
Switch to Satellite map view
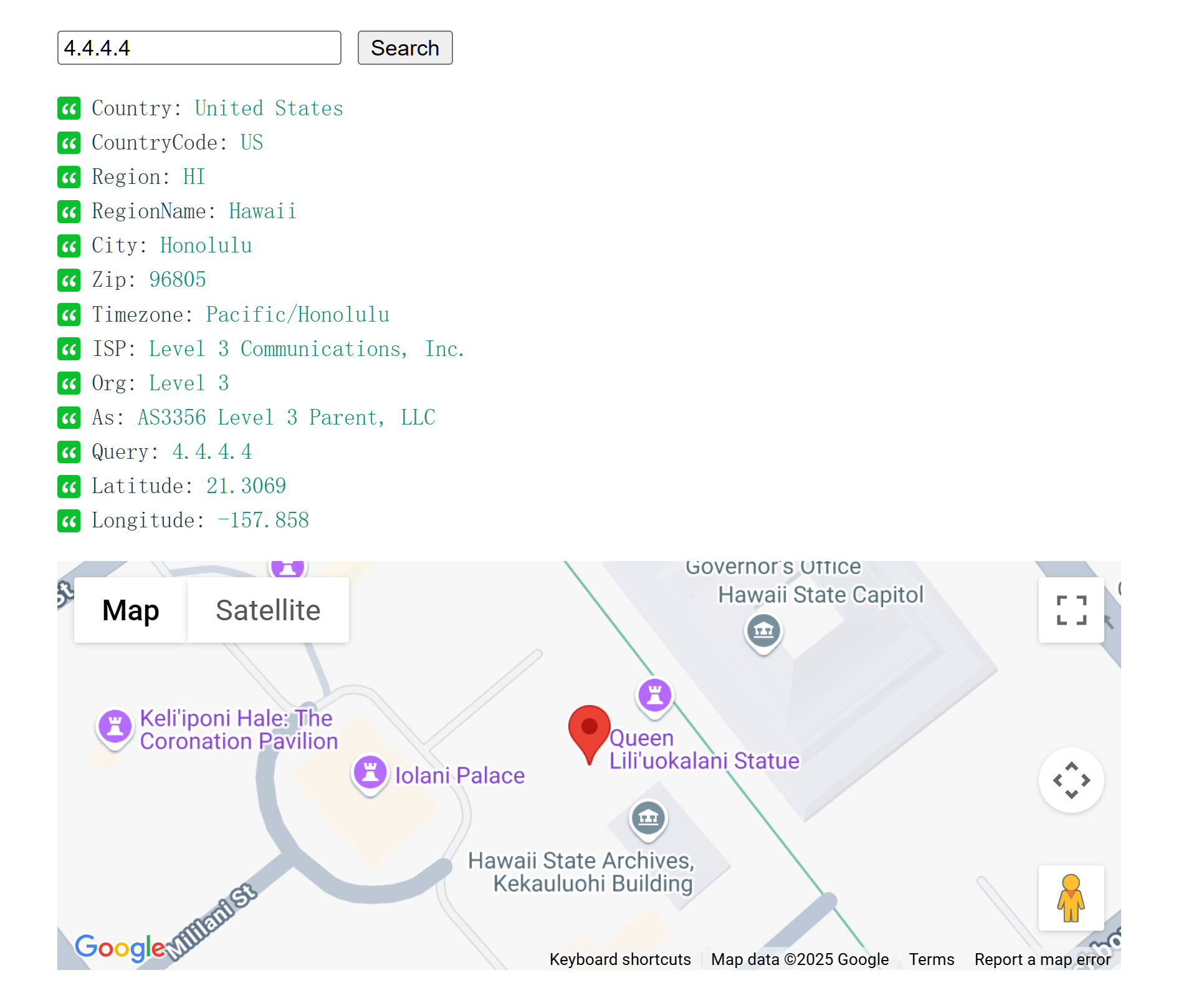(268, 610)
